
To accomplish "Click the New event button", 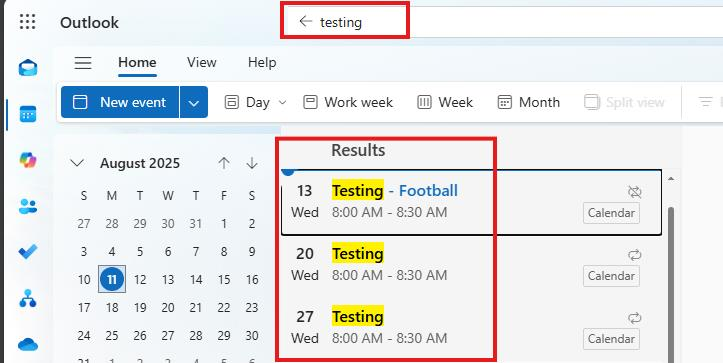I will click(x=120, y=102).
